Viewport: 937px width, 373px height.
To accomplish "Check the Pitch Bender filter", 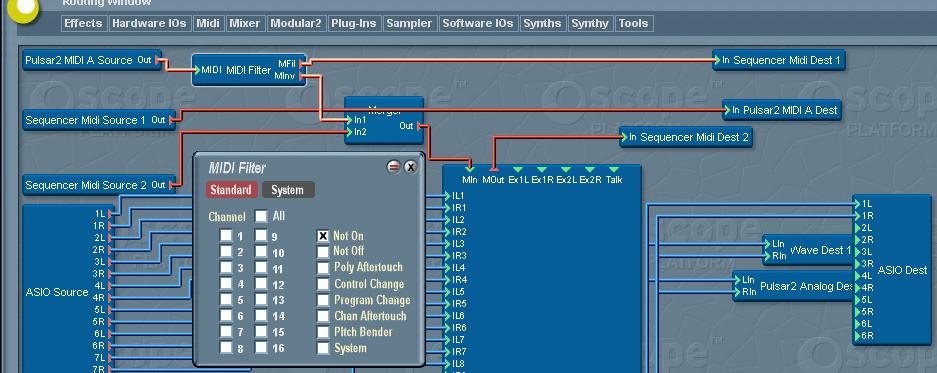I will pos(323,331).
